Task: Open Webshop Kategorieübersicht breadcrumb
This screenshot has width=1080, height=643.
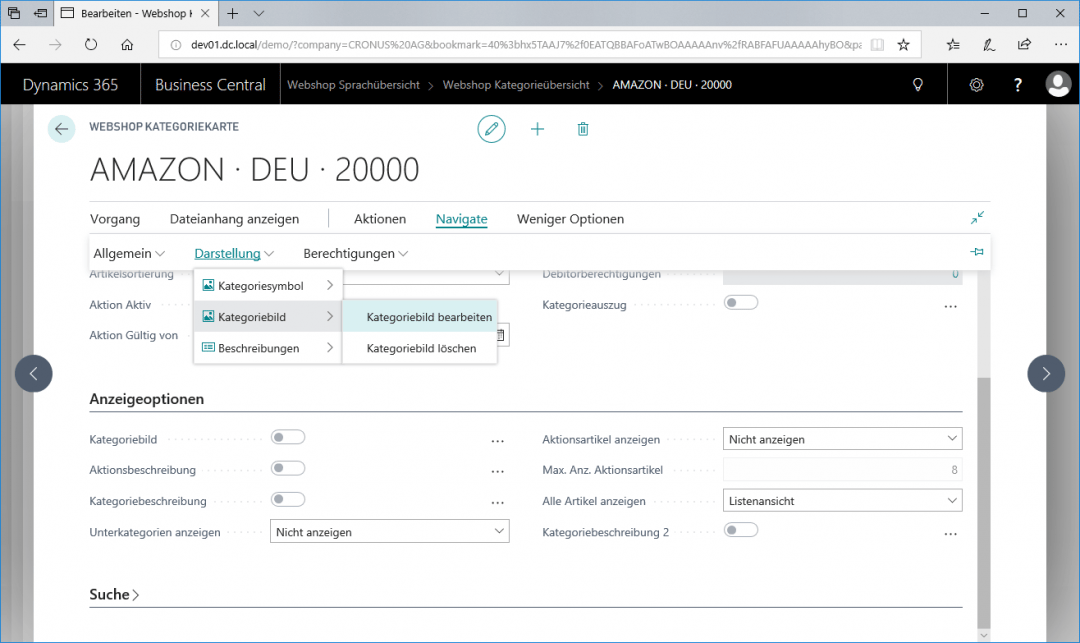Action: [516, 85]
